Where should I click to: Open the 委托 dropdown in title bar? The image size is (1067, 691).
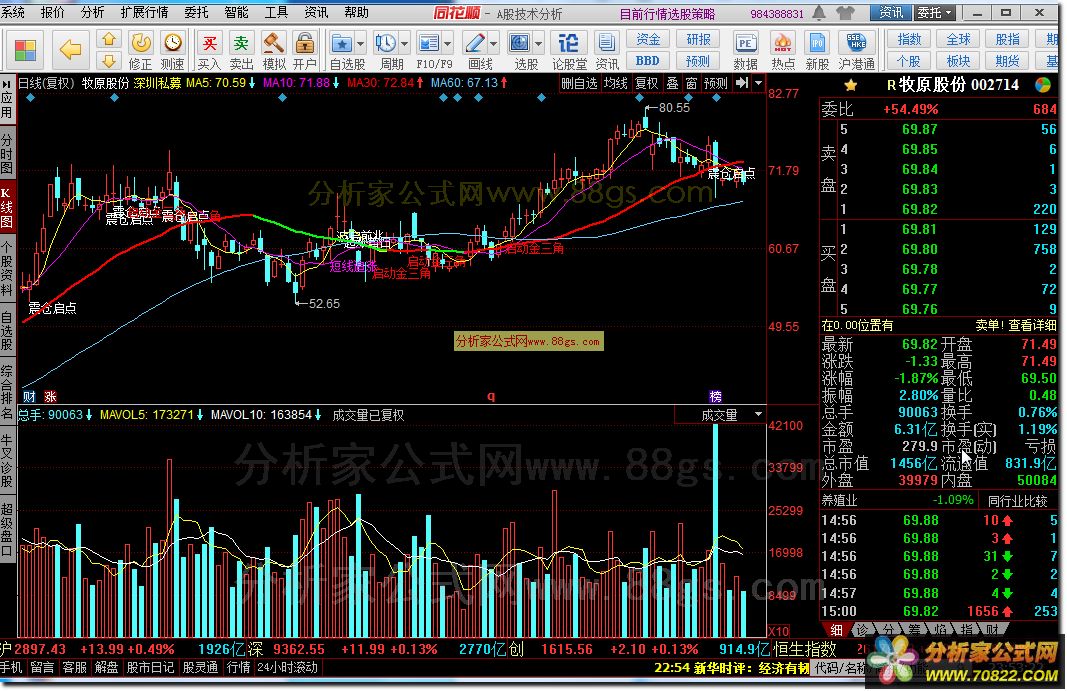click(935, 13)
